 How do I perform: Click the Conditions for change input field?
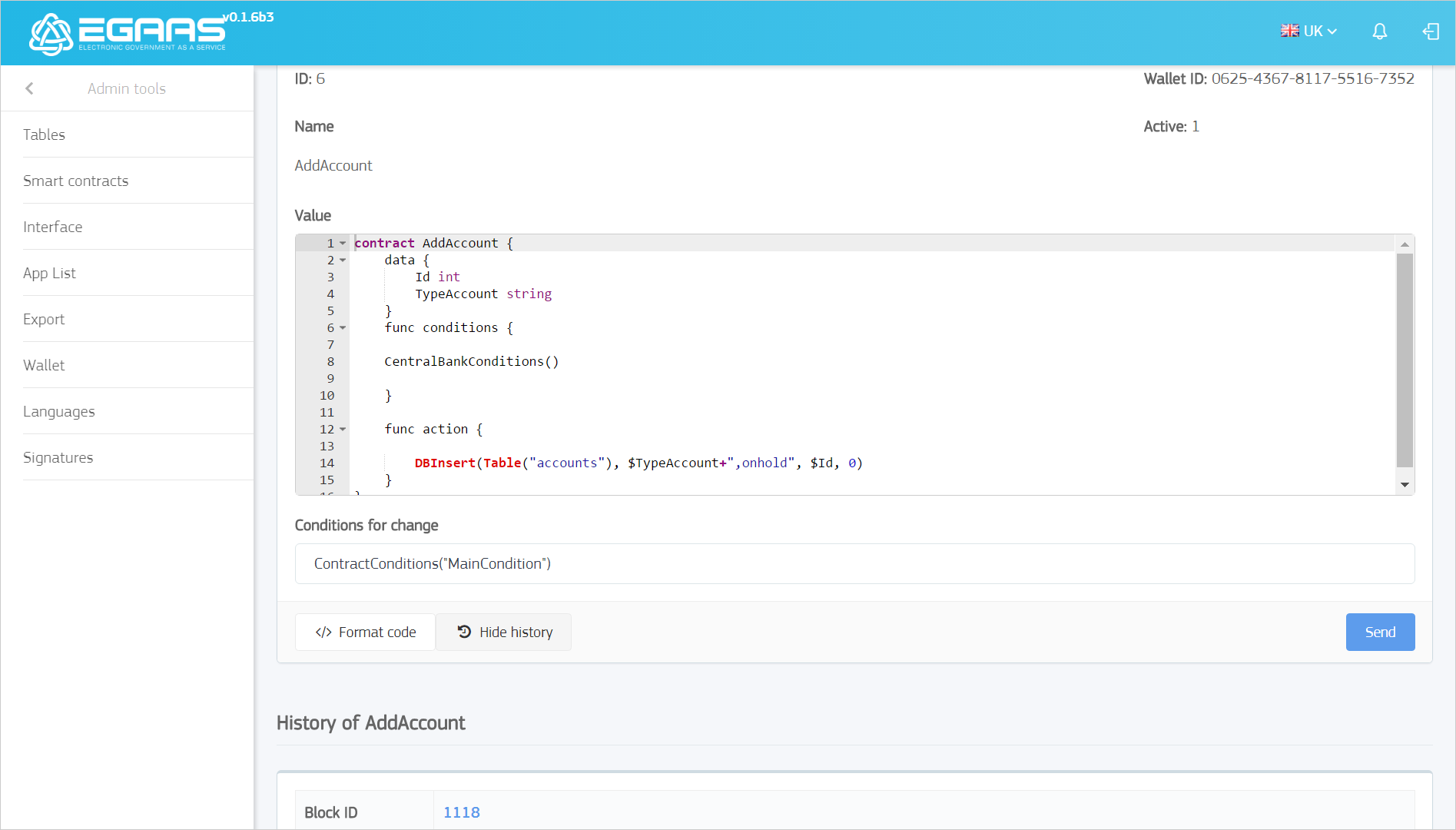coord(854,563)
